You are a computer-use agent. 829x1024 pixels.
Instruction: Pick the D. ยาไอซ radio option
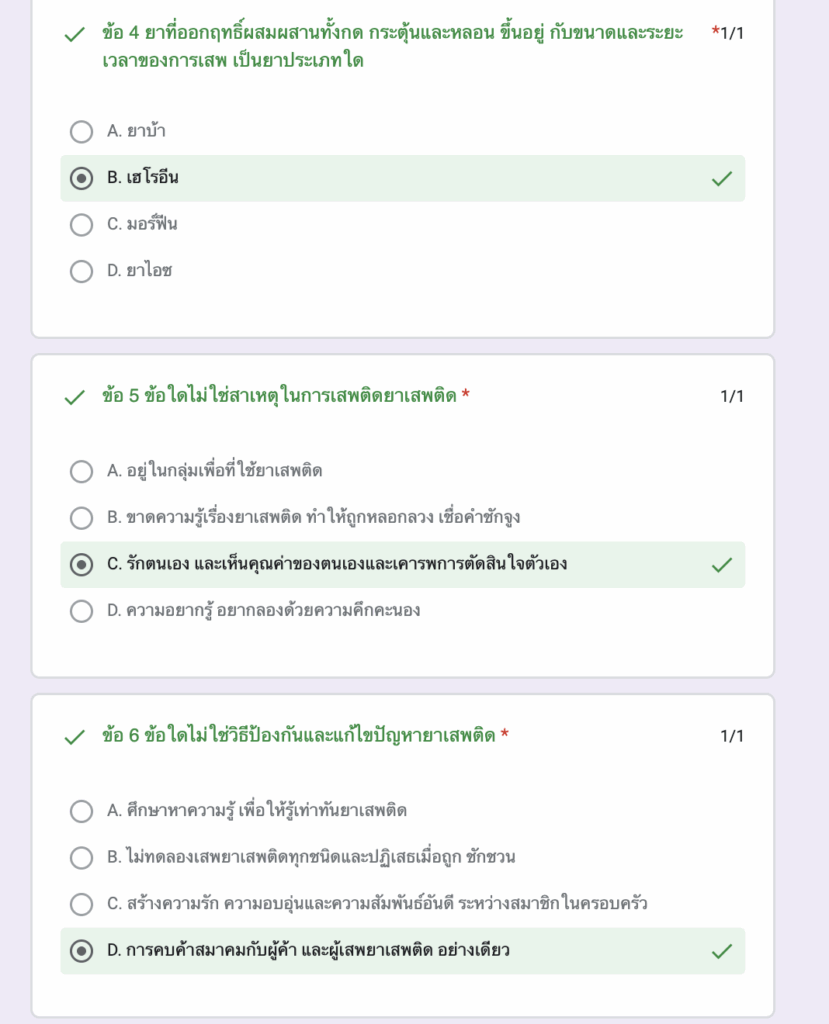(x=81, y=271)
